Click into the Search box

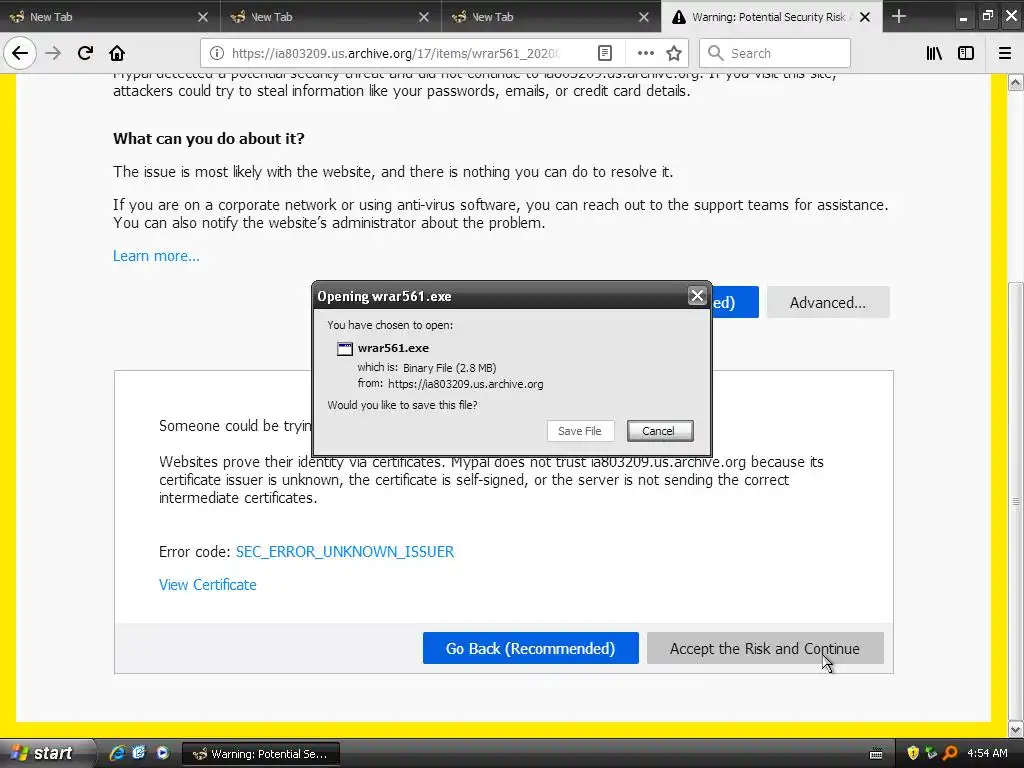[x=775, y=53]
